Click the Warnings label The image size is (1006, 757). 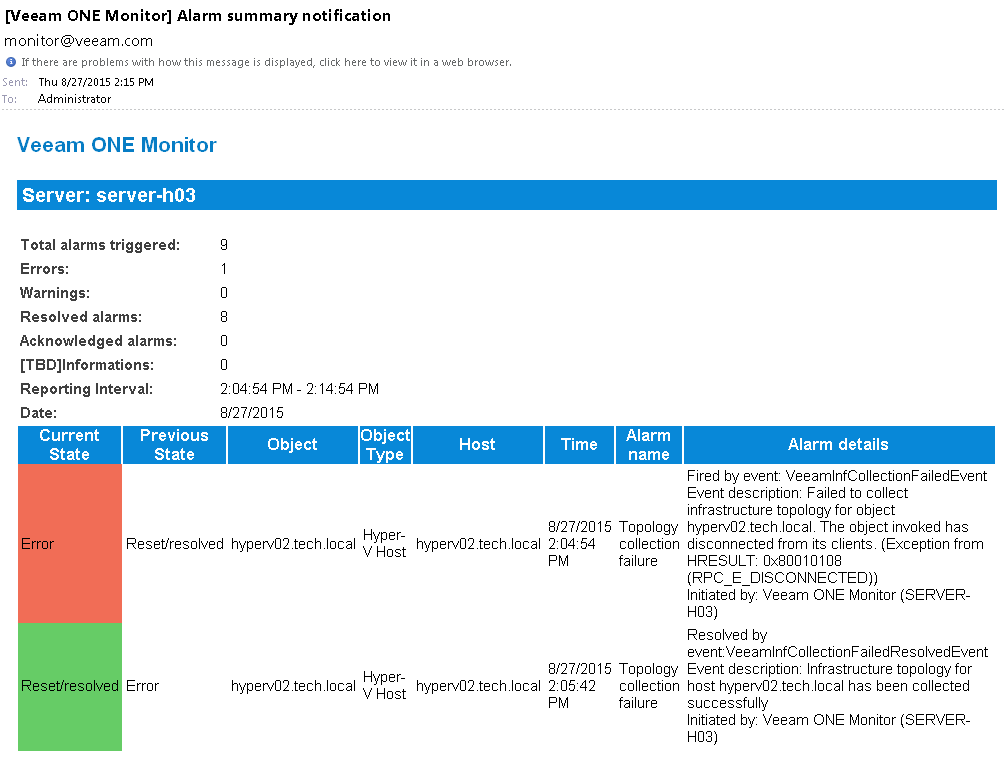tap(55, 293)
